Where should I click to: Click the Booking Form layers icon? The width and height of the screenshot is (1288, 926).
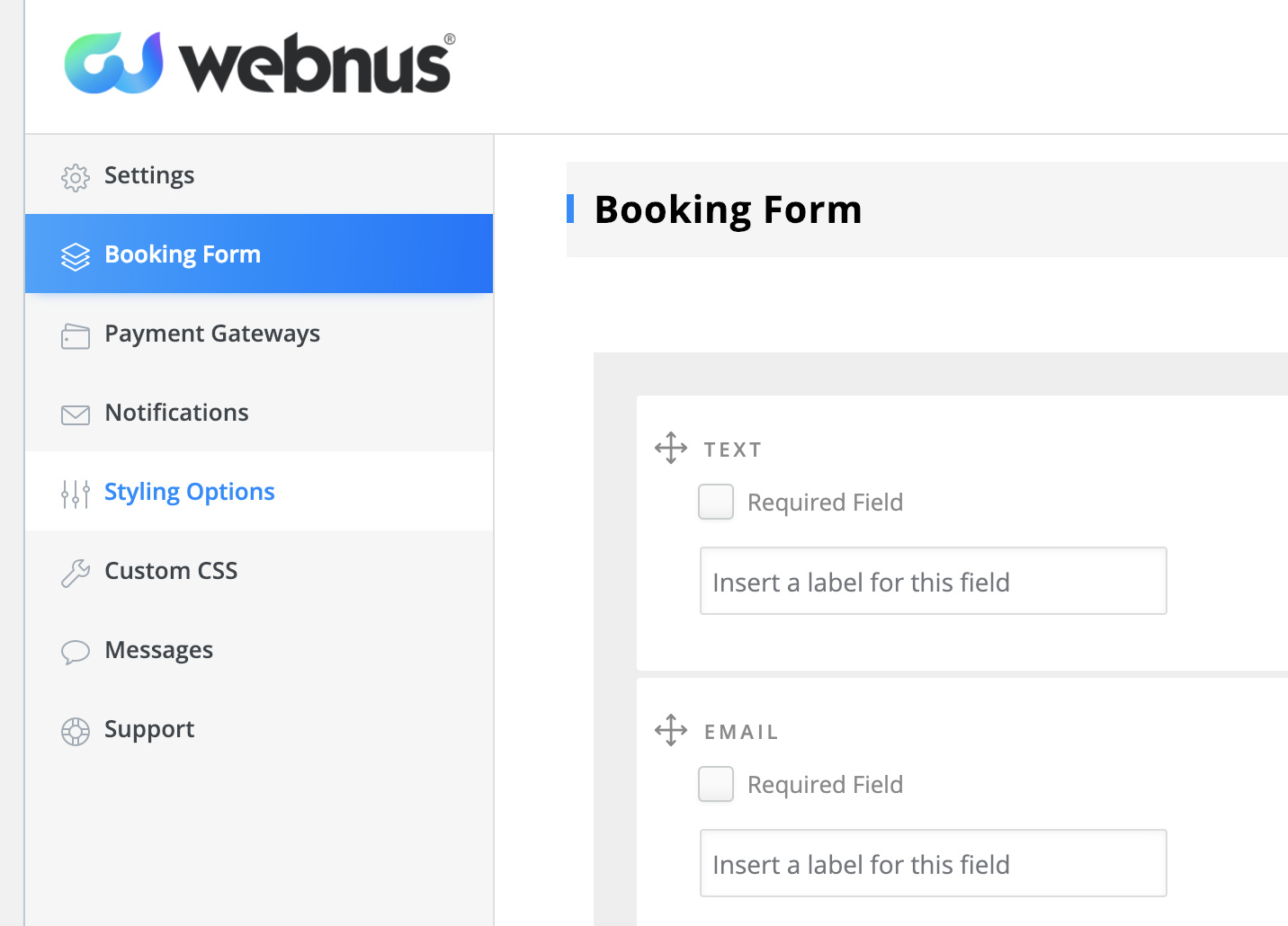pyautogui.click(x=76, y=256)
